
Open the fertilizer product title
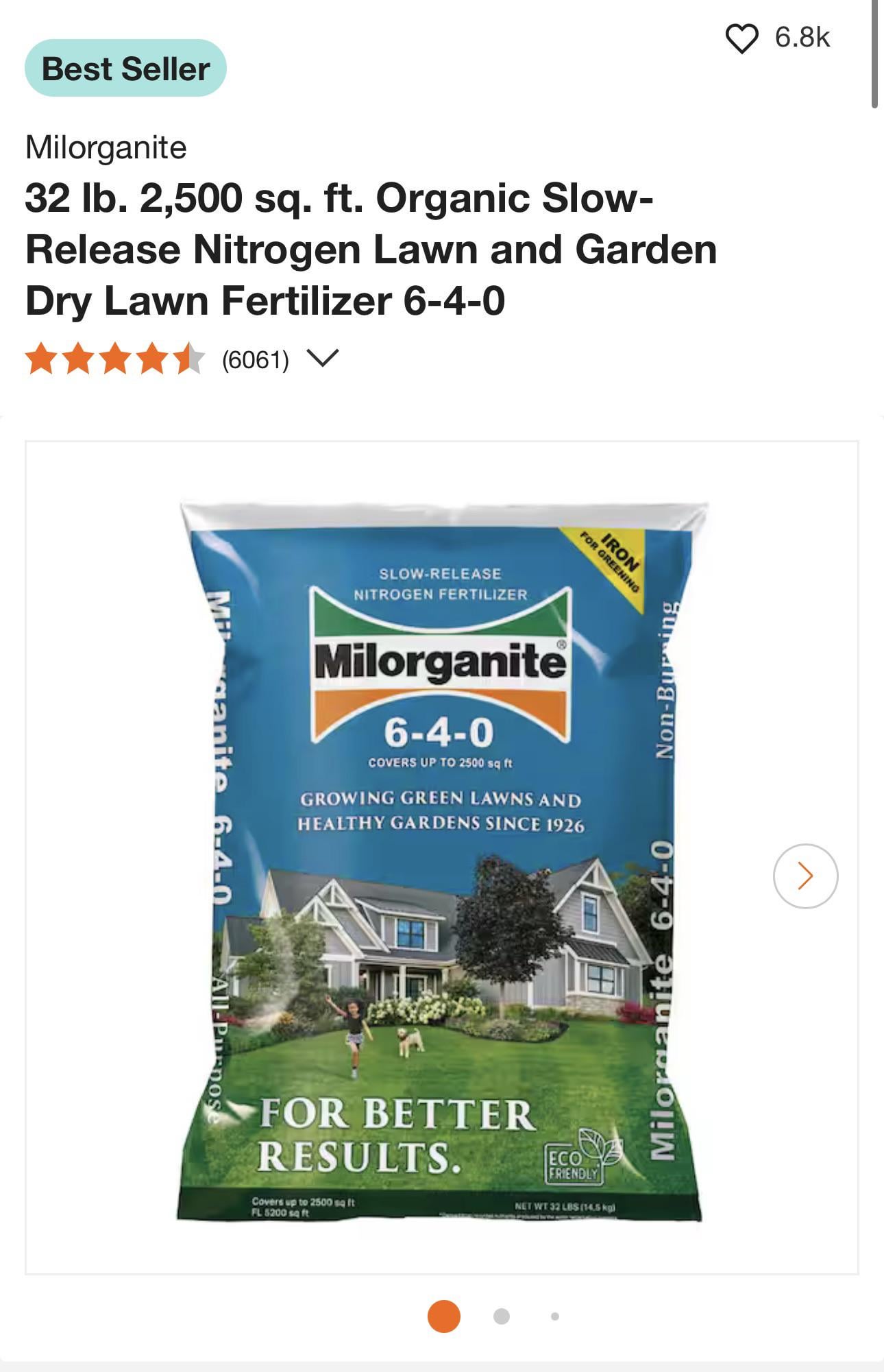371,249
